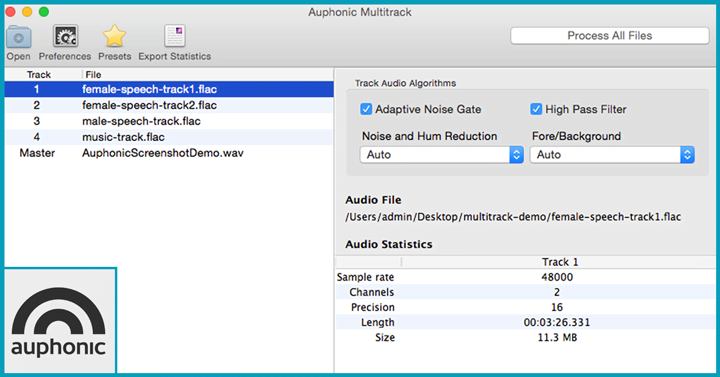Select the Master AuphonicScreenshotDemo.wav row
The height and width of the screenshot is (377, 720).
(169, 153)
